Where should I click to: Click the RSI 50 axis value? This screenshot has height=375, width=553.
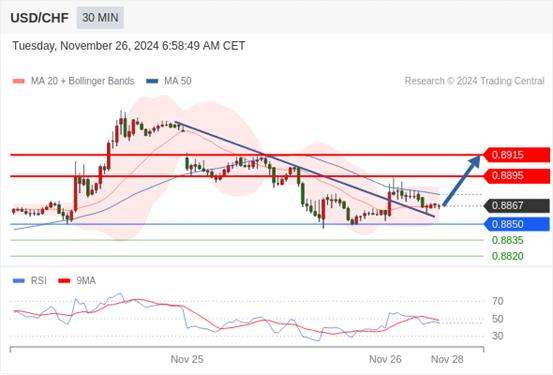[x=498, y=319]
